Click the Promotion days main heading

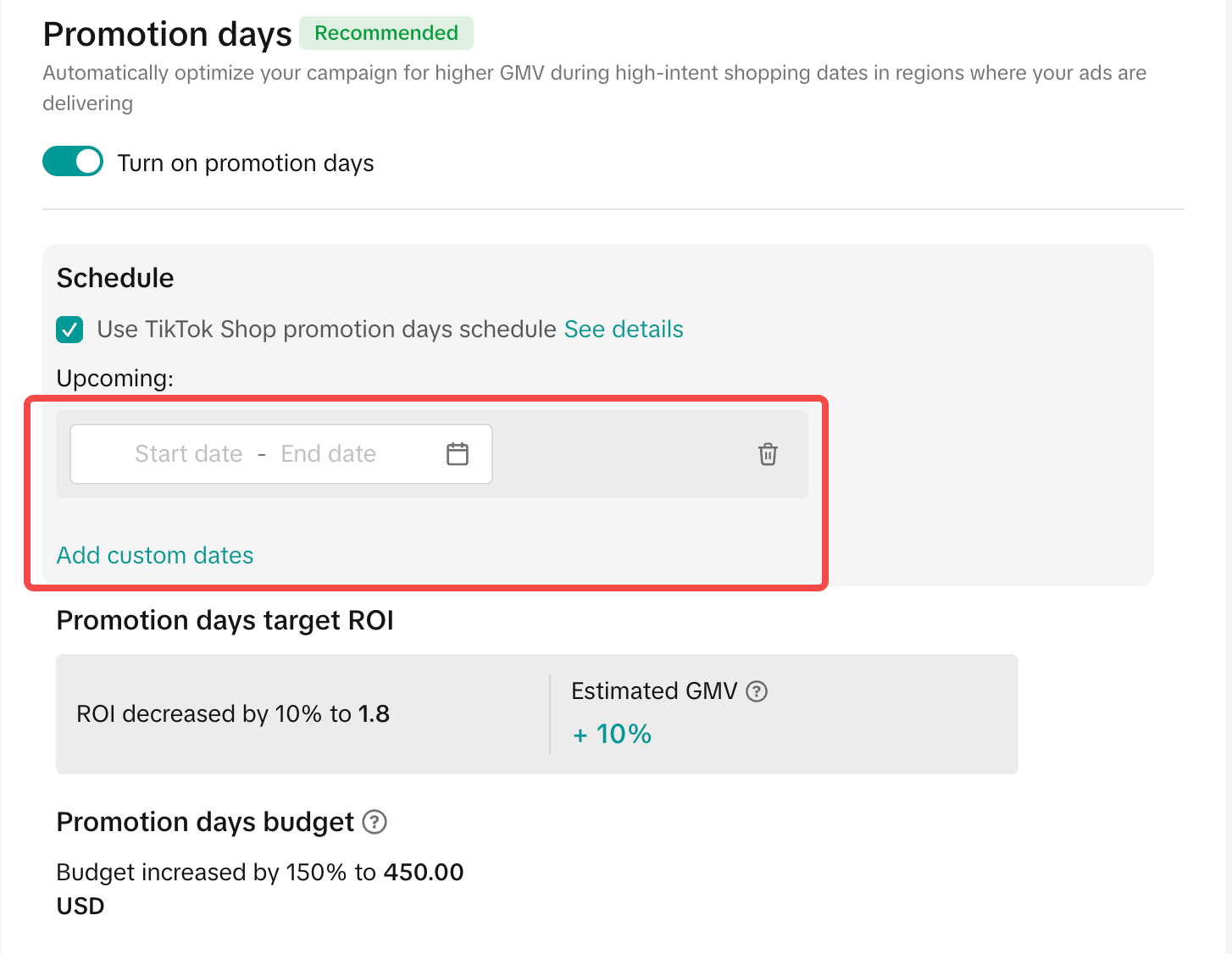tap(168, 35)
